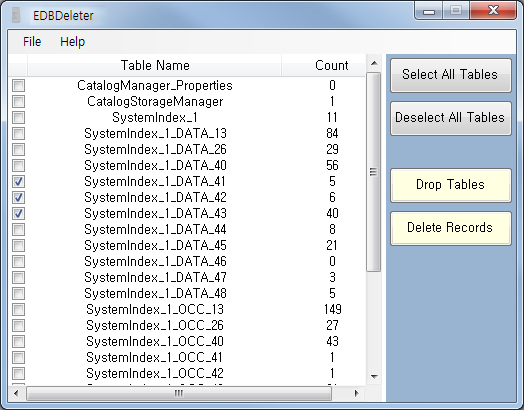Check the CatalogManager_Properties checkbox
Image resolution: width=524 pixels, height=410 pixels.
point(18,86)
